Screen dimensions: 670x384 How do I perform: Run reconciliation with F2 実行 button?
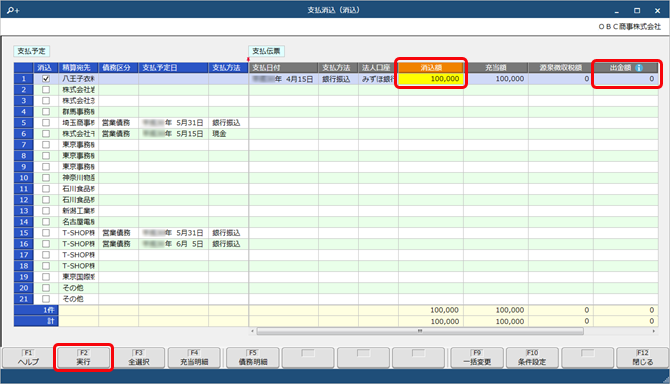83,358
